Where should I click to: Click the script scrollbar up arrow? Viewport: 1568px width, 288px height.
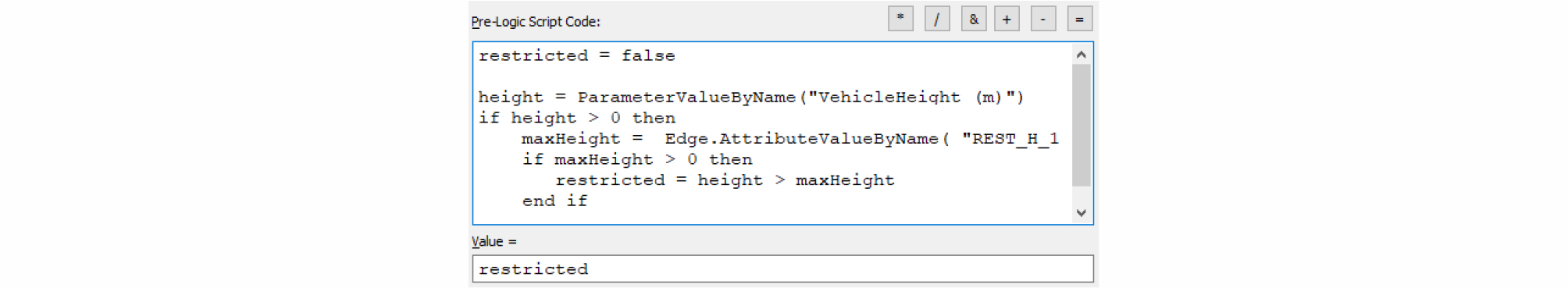click(x=1081, y=55)
